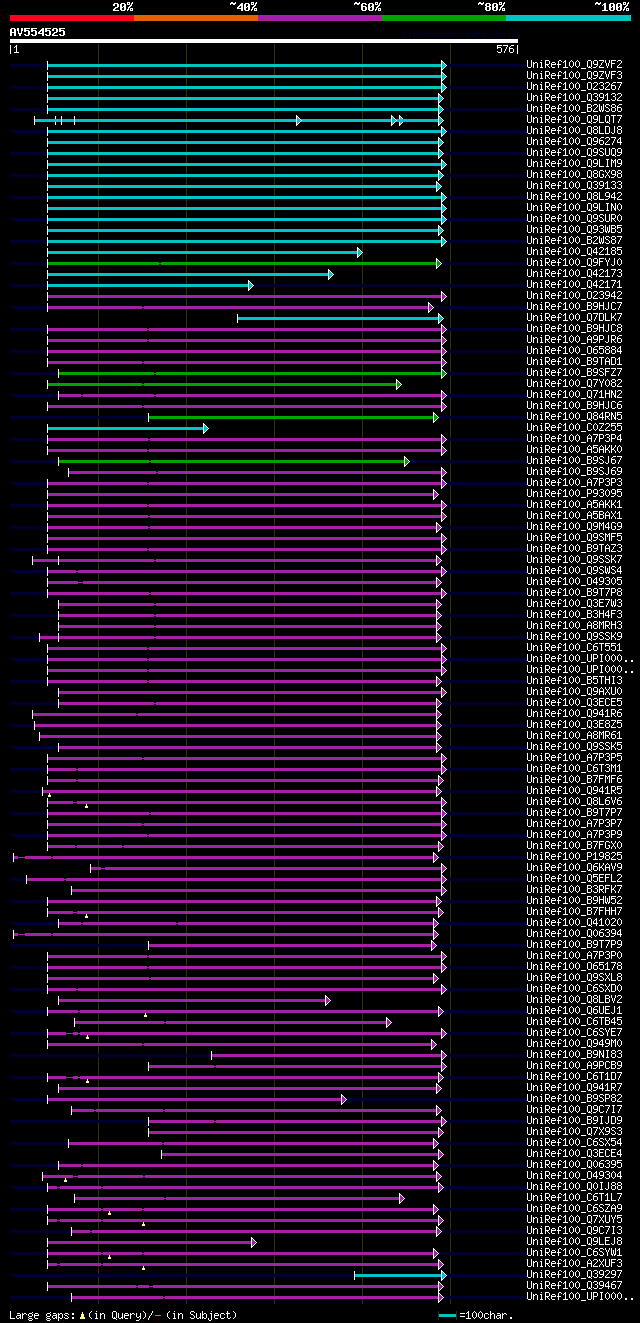Screen dimensions: 640x1323
Task: Click label UniRef100_Q9AXU0
Action: (x=574, y=692)
